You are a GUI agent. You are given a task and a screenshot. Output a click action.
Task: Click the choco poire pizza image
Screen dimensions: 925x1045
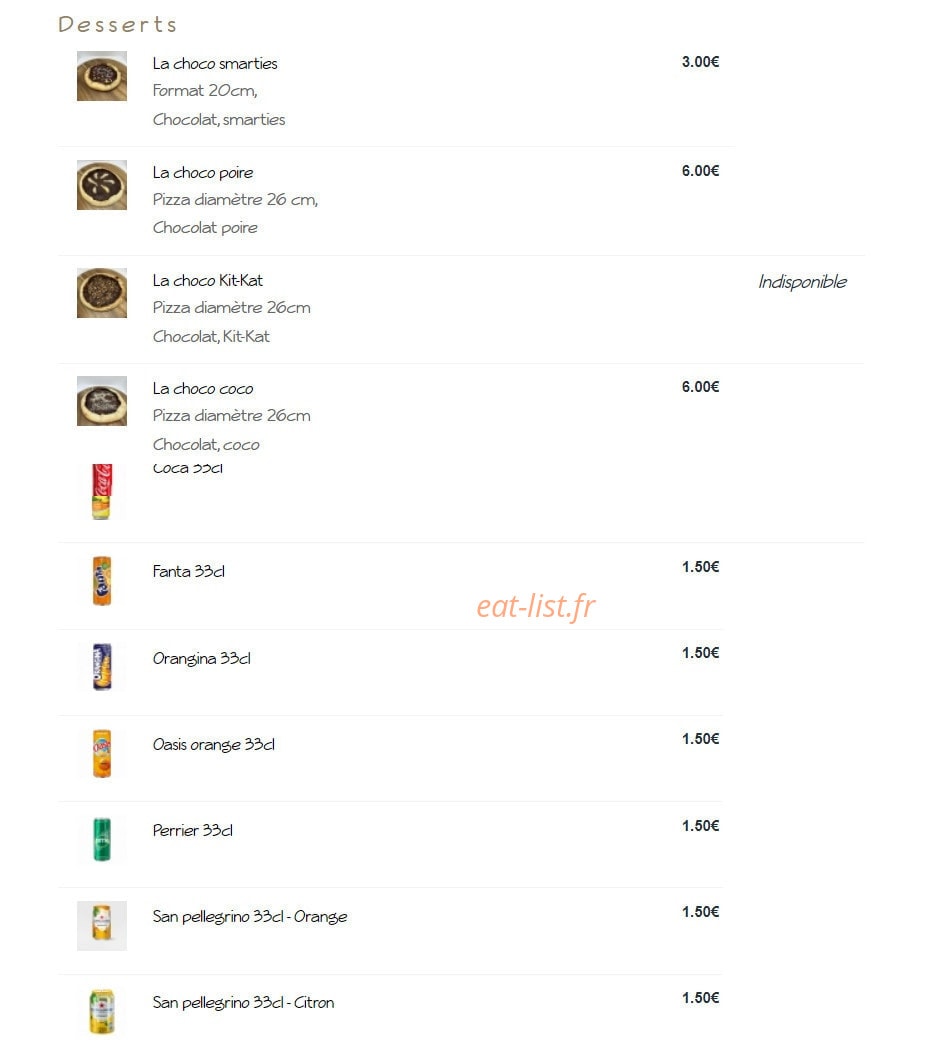coord(101,185)
